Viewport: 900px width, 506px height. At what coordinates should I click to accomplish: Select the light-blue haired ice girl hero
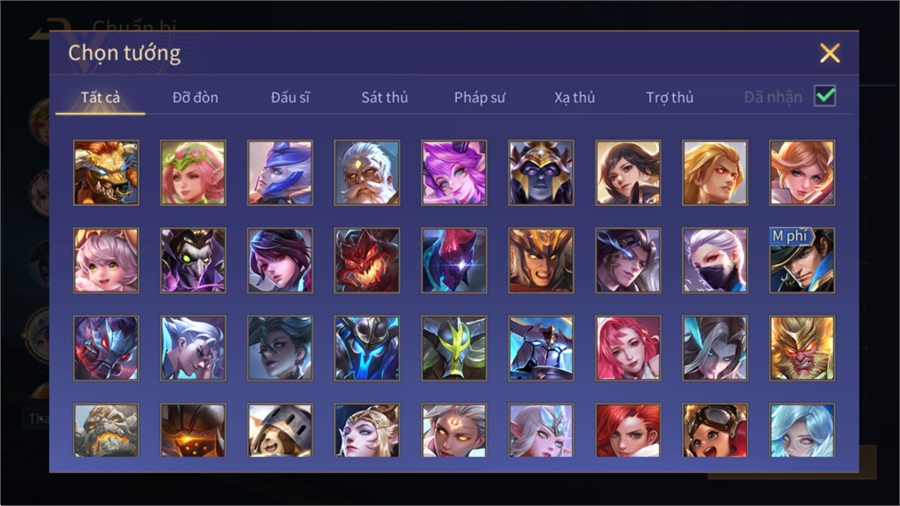(x=802, y=430)
